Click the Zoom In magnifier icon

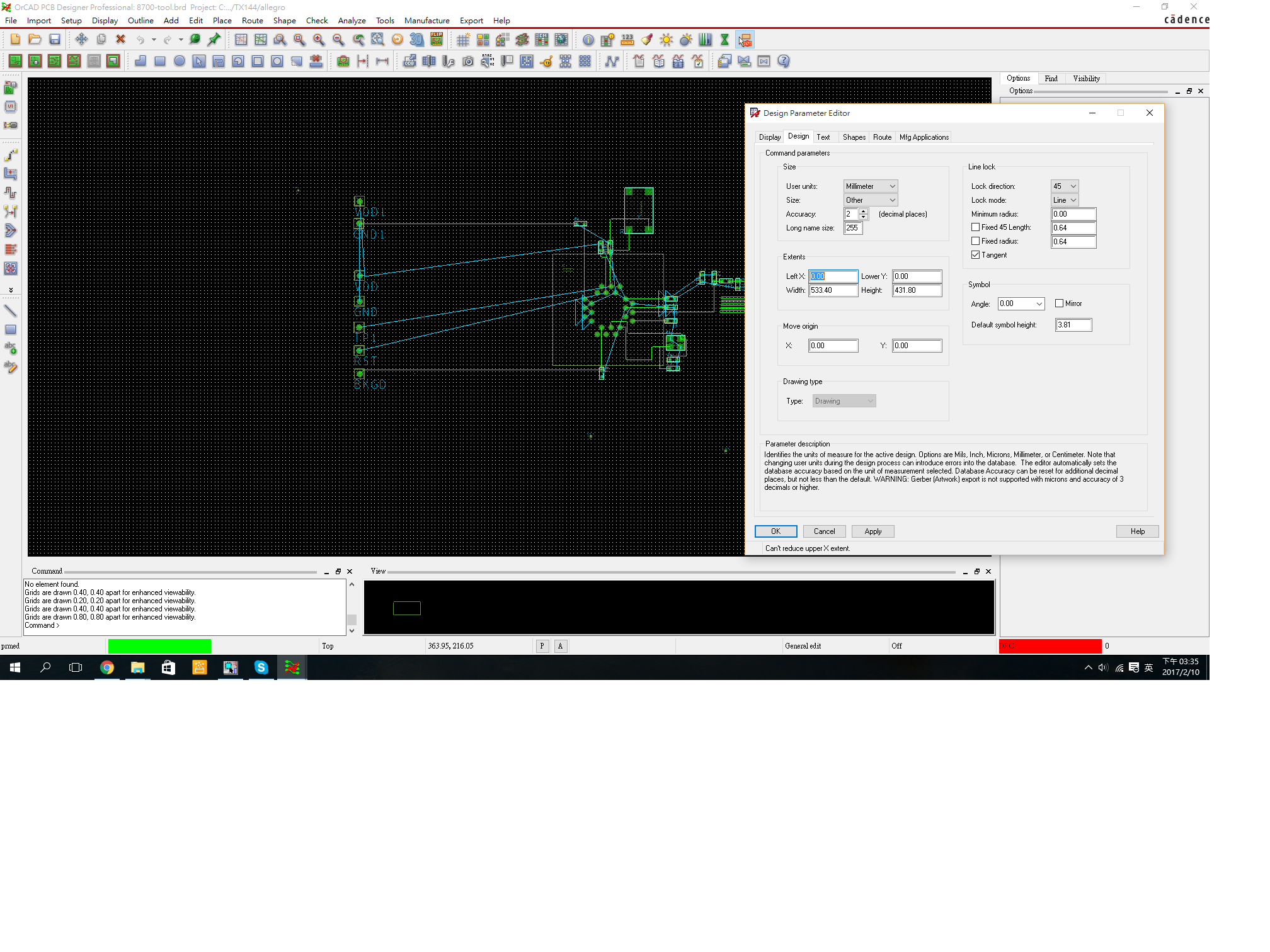tap(319, 40)
